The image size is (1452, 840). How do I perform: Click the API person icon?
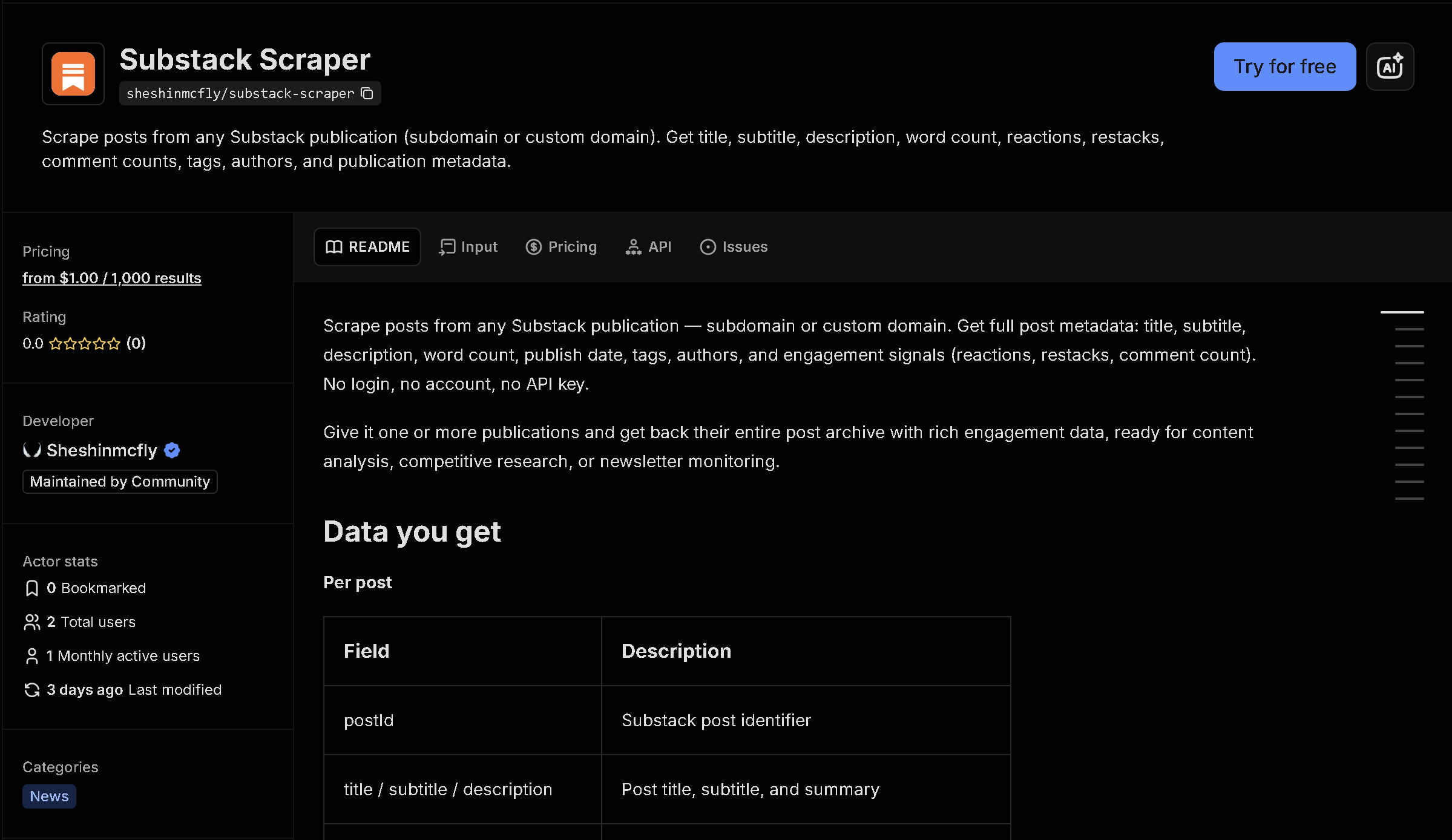633,247
